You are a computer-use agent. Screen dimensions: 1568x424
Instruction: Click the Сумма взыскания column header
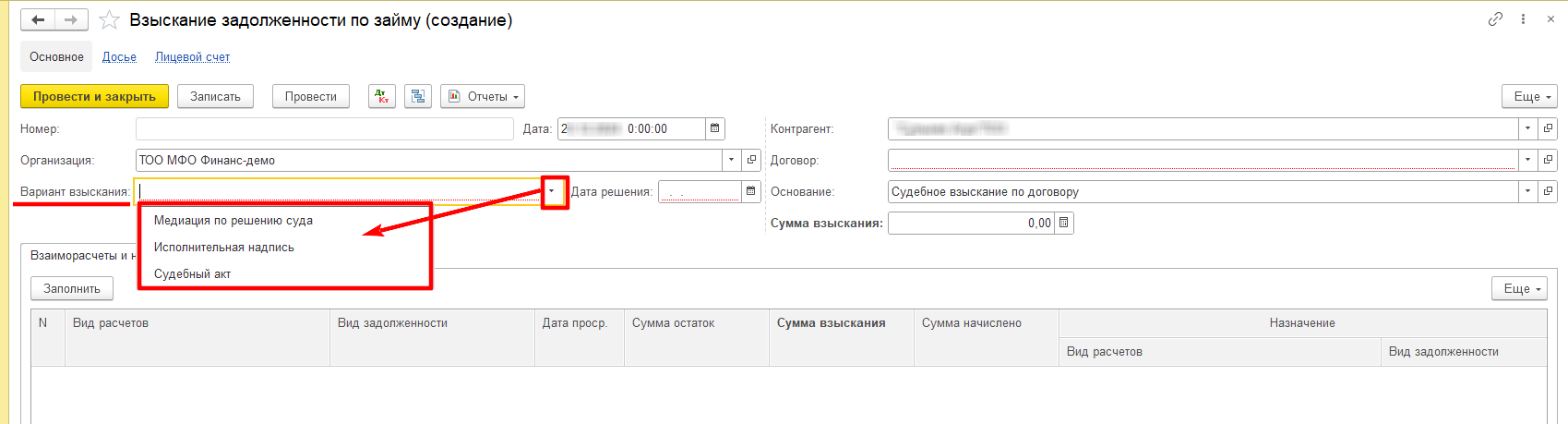click(x=842, y=337)
